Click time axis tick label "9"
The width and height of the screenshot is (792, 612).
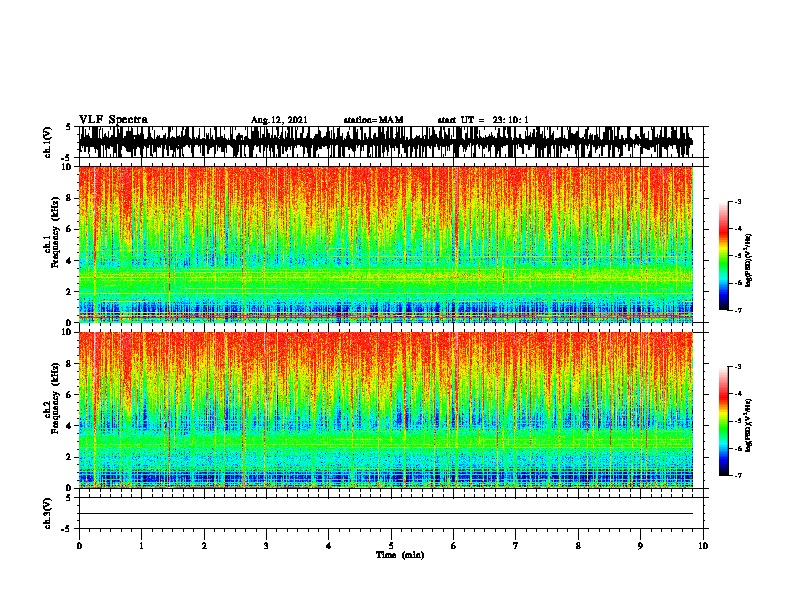[640, 545]
